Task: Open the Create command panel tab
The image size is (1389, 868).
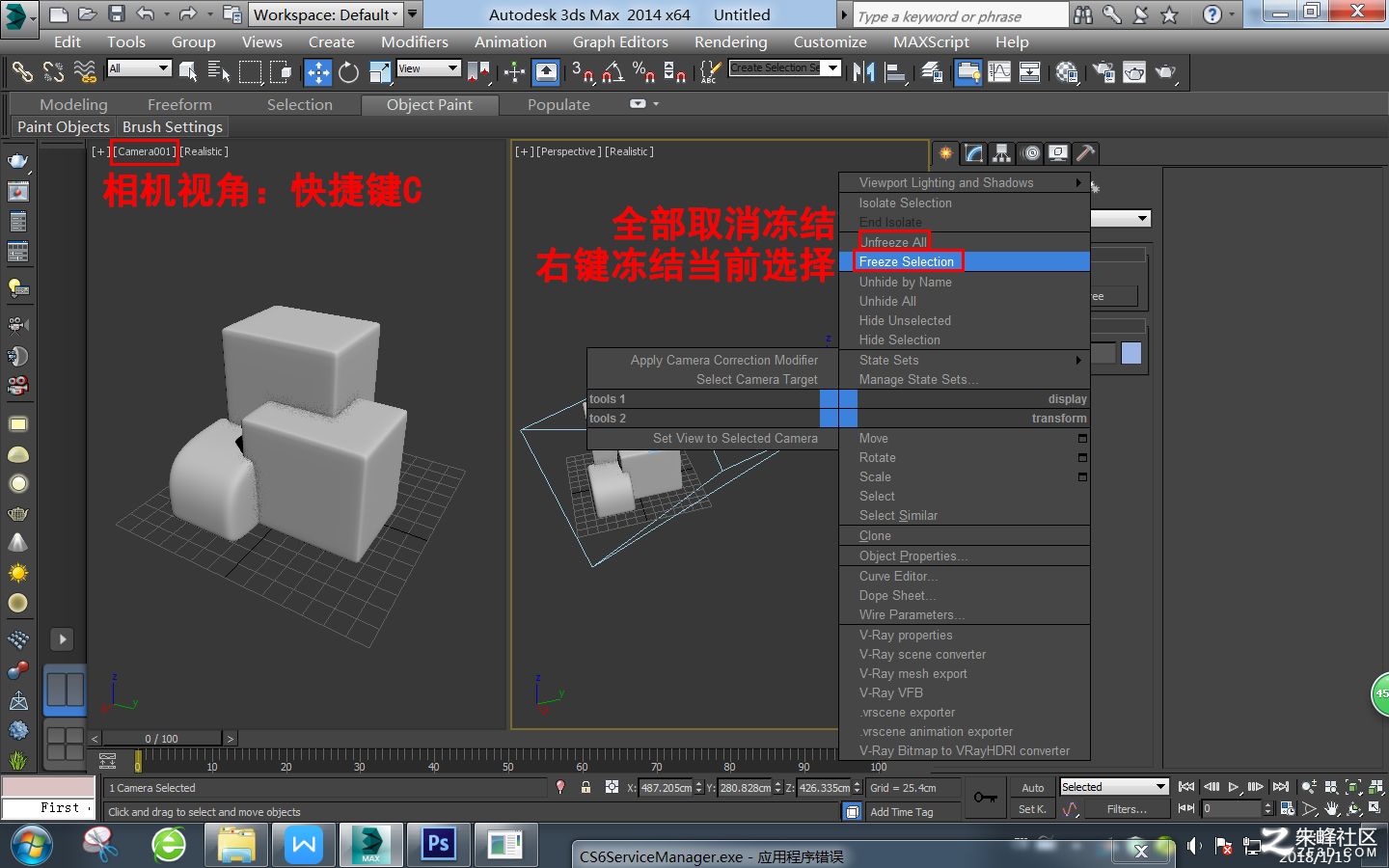Action: [x=946, y=152]
